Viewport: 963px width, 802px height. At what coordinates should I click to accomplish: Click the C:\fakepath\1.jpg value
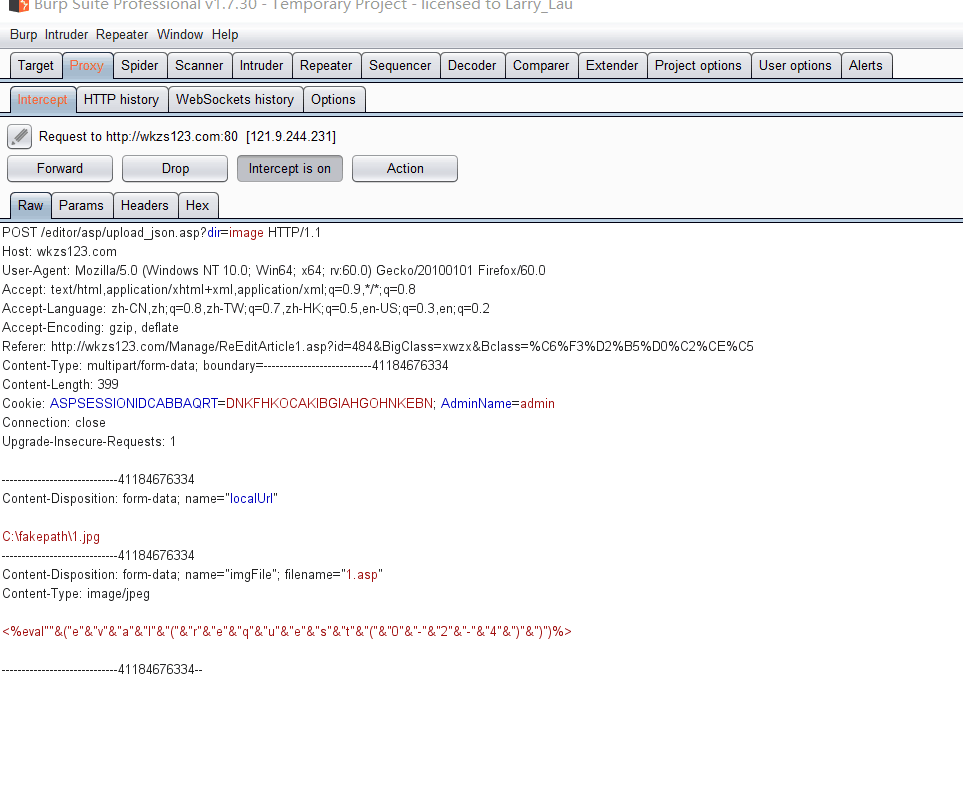(51, 537)
